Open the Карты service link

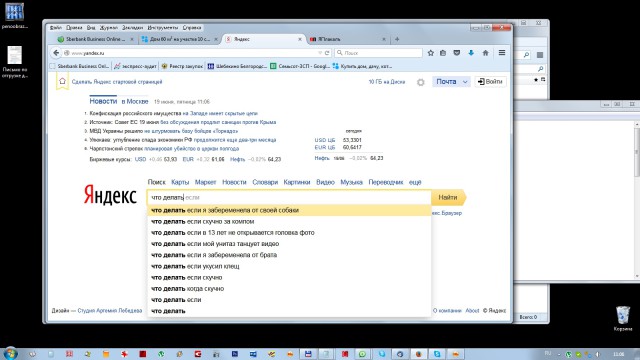(180, 182)
